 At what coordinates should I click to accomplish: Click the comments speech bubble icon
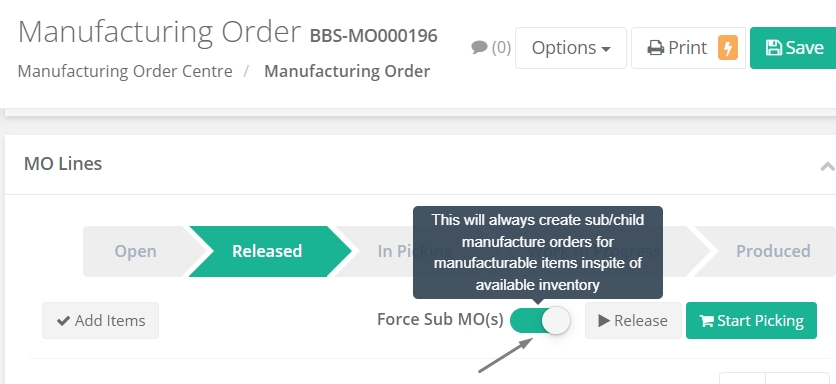[479, 47]
